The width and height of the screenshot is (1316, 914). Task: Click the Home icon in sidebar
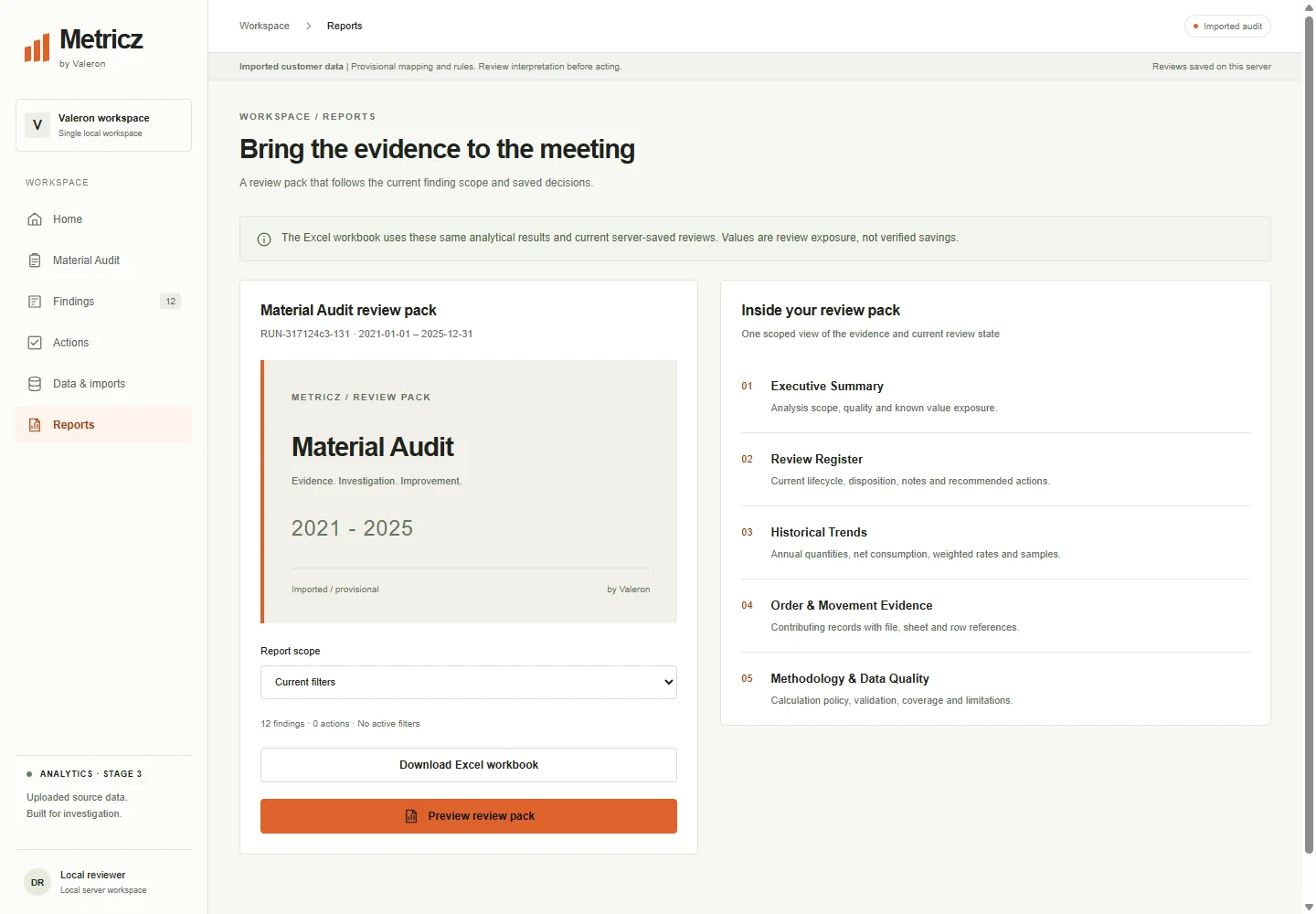(35, 219)
